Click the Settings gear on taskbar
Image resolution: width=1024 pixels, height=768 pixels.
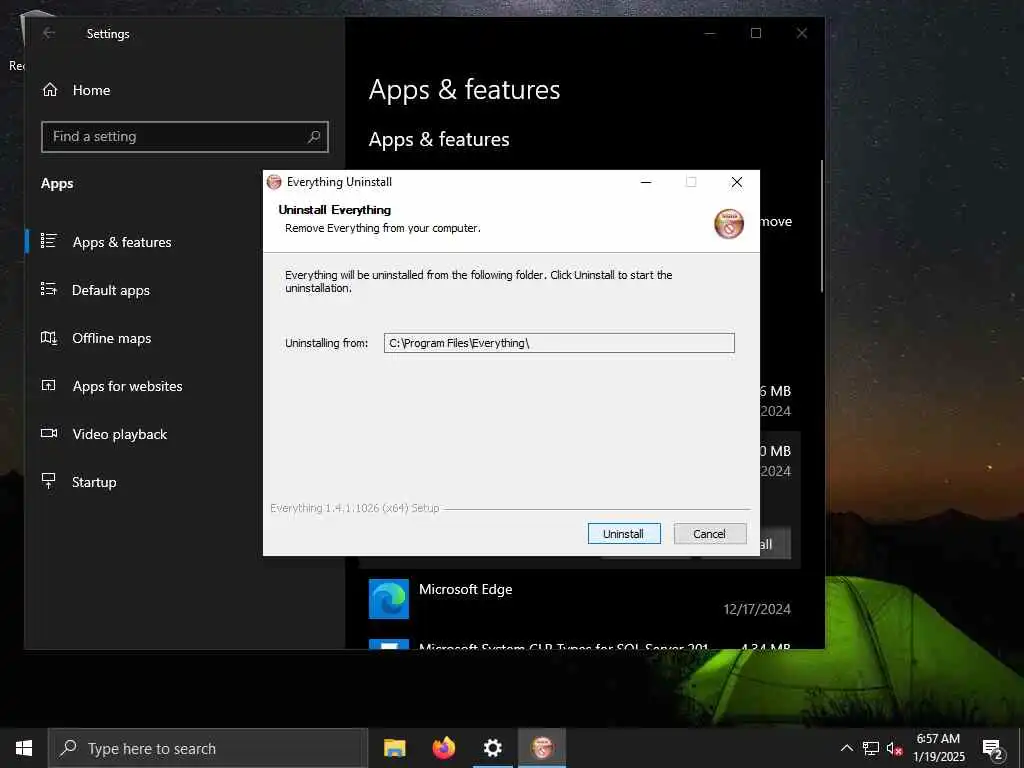pyautogui.click(x=493, y=748)
